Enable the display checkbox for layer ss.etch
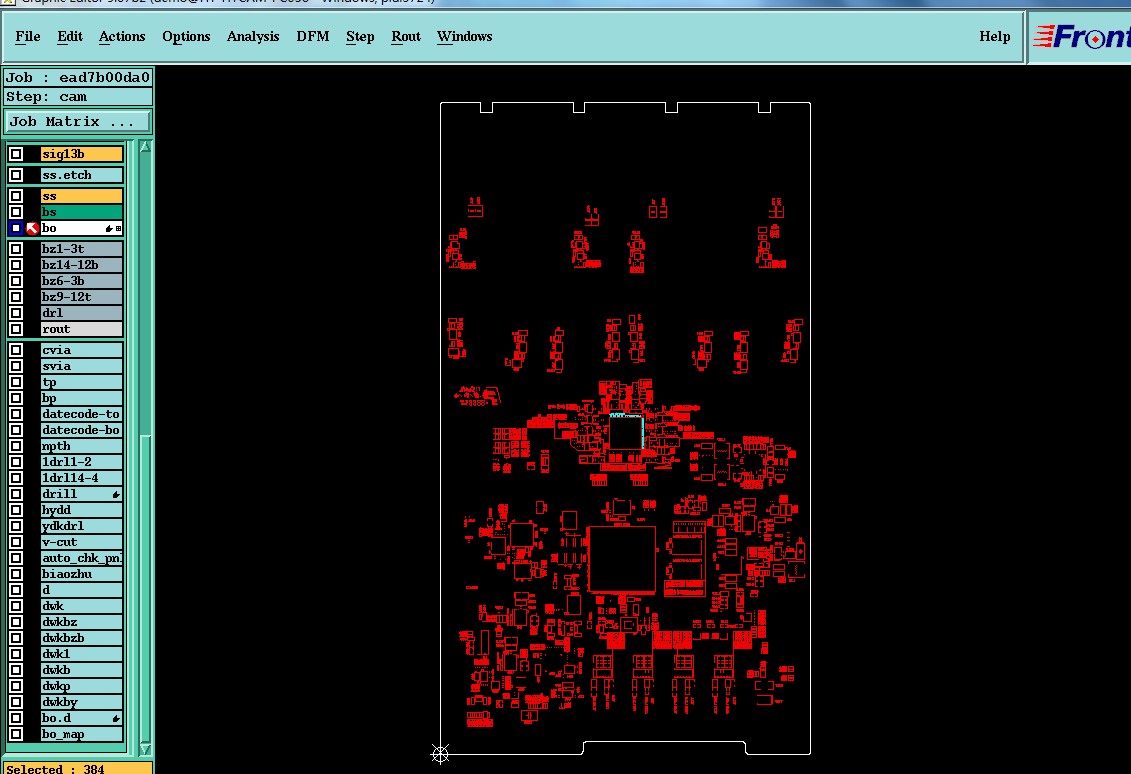This screenshot has width=1131, height=774. 16,175
